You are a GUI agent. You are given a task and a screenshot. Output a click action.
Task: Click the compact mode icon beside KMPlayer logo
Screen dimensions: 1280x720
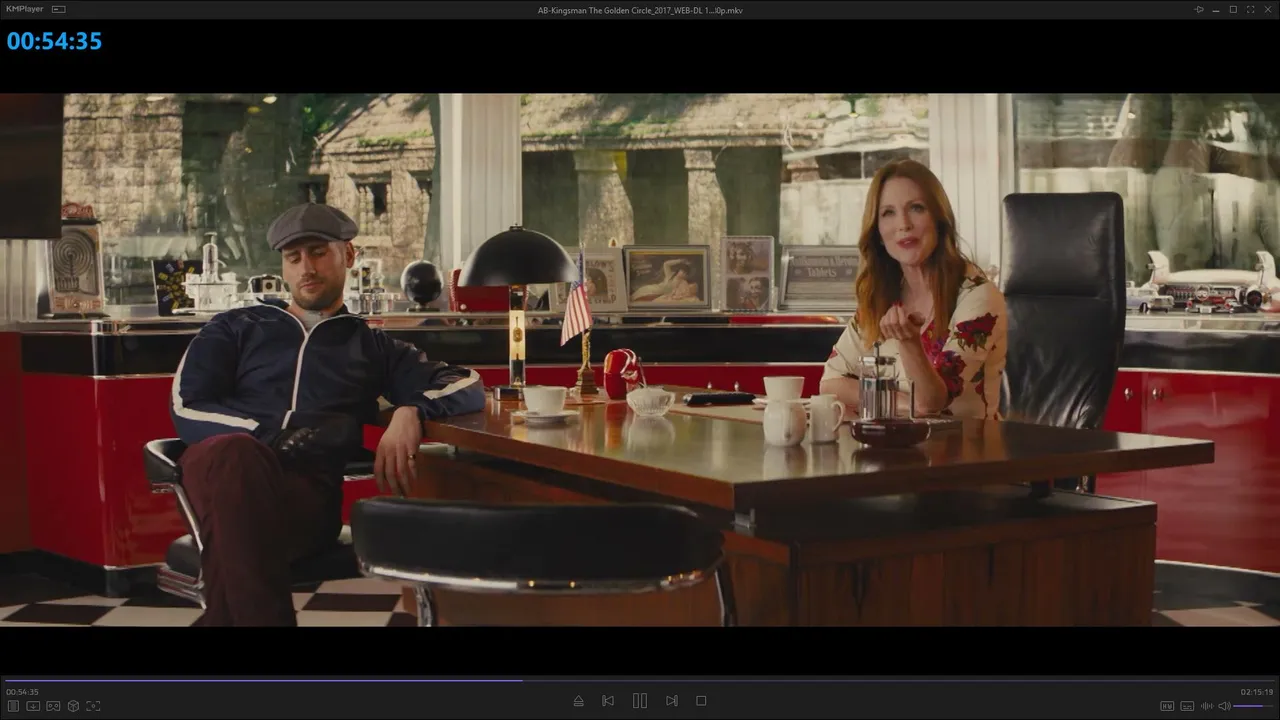pyautogui.click(x=58, y=9)
